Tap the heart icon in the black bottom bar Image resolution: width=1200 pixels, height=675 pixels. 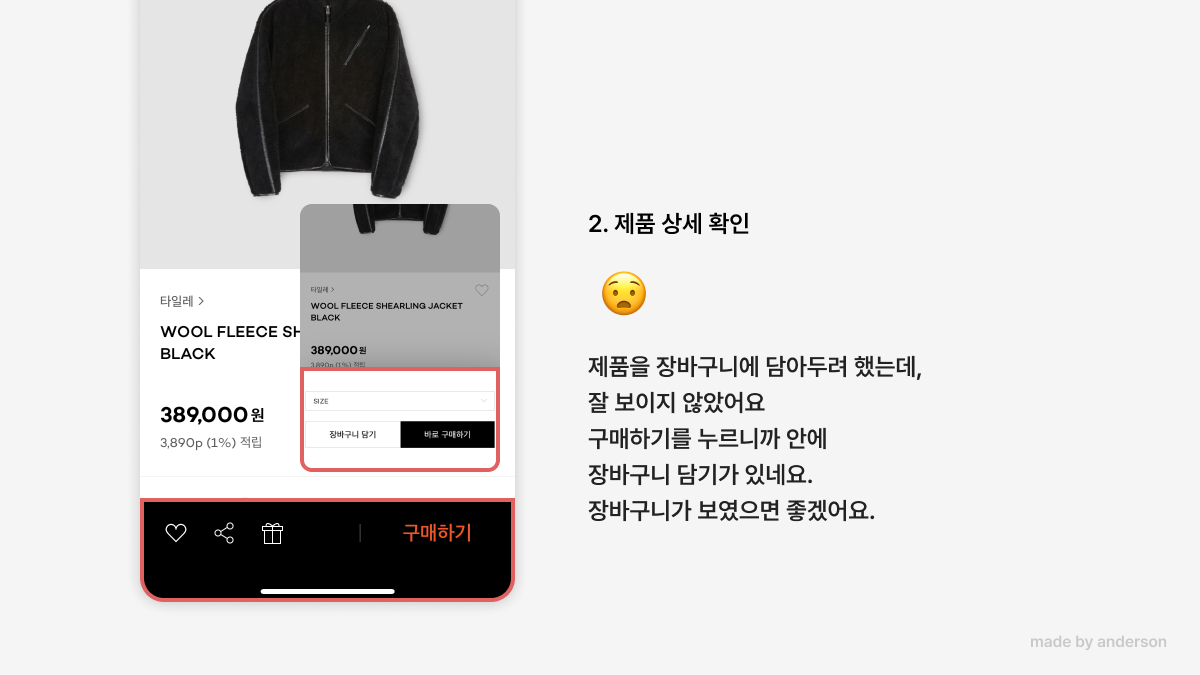pos(176,534)
